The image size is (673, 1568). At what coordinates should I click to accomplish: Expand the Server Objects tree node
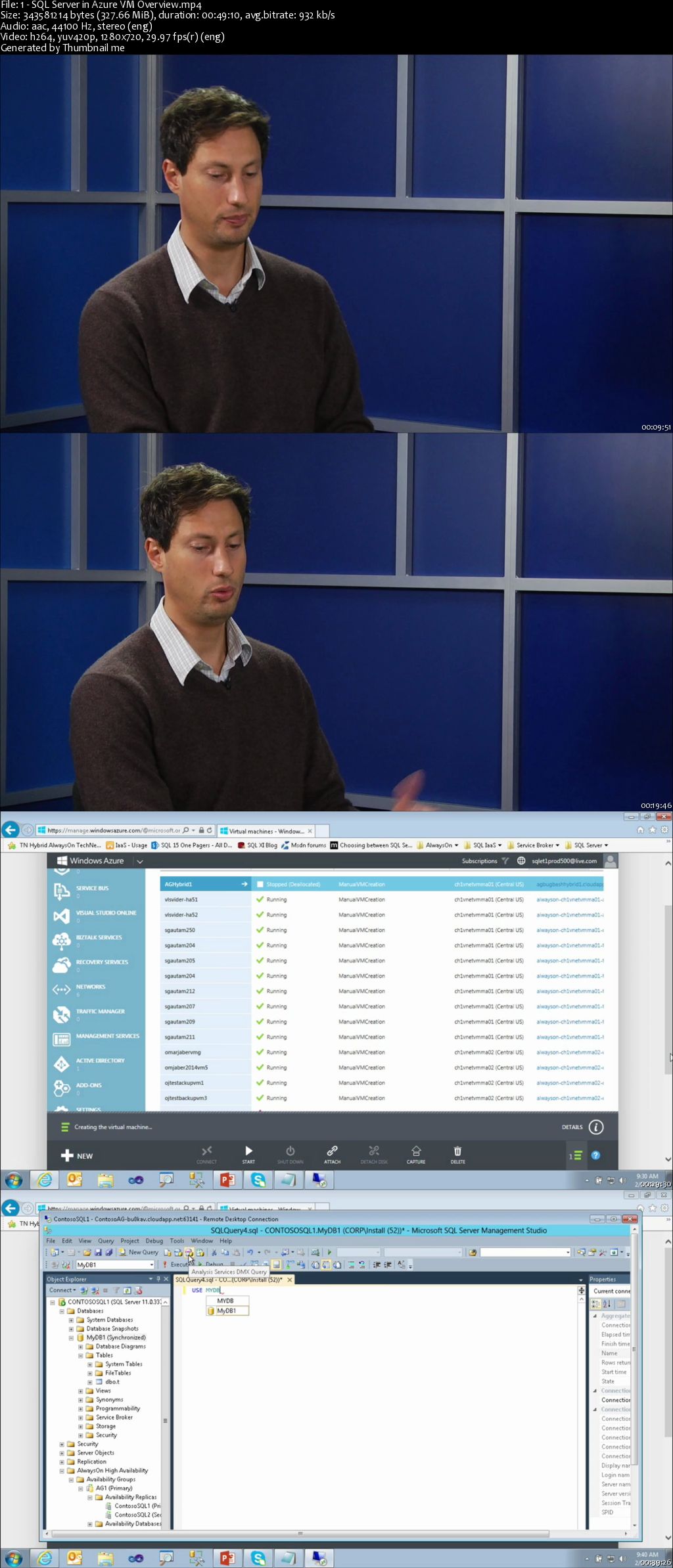point(62,1452)
